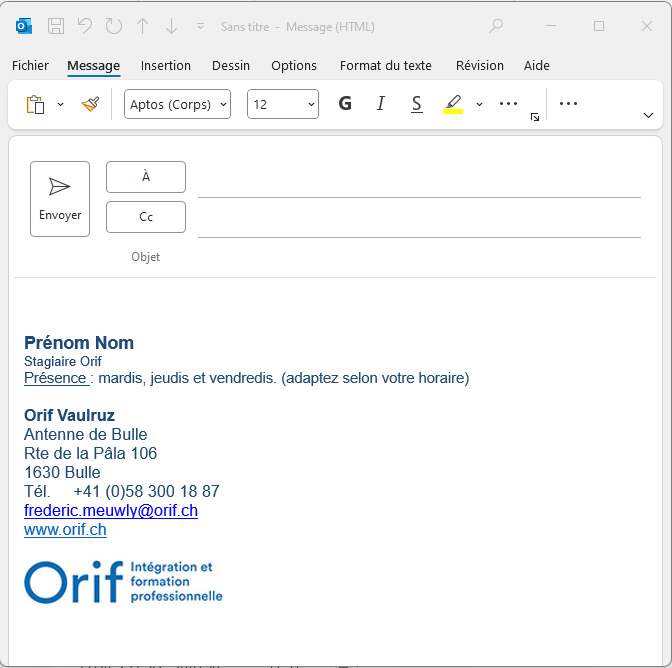Image resolution: width=672 pixels, height=668 pixels.
Task: Click the À recipients button
Action: [146, 177]
